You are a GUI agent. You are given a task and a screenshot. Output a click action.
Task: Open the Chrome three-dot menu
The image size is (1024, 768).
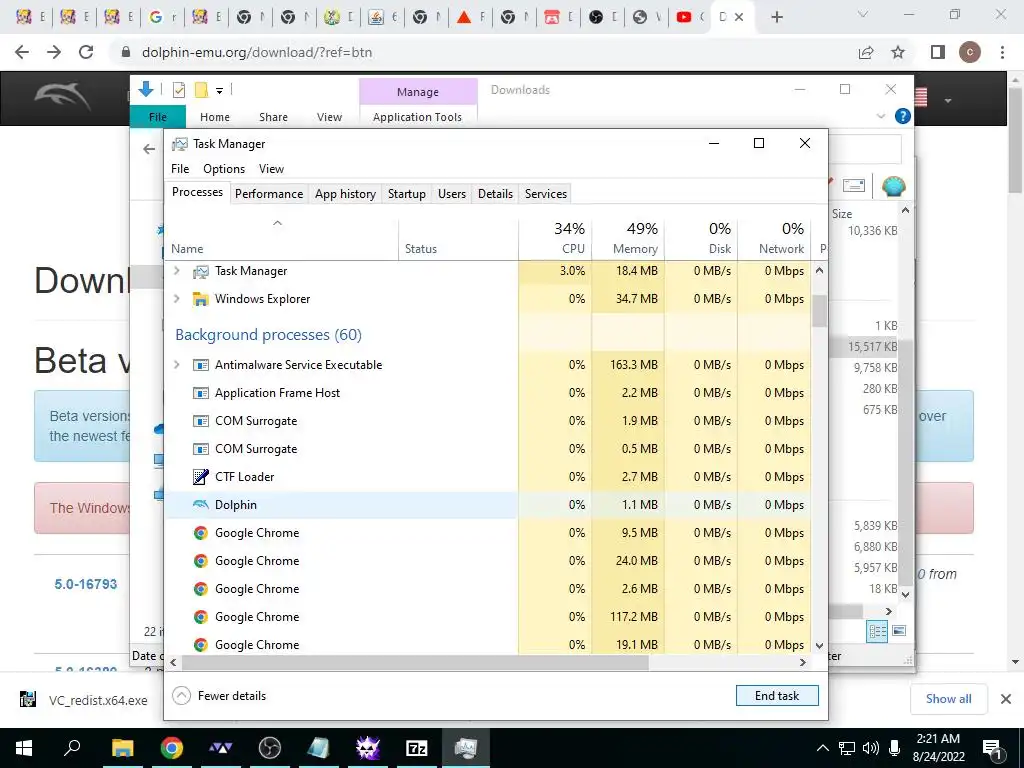(x=1002, y=52)
